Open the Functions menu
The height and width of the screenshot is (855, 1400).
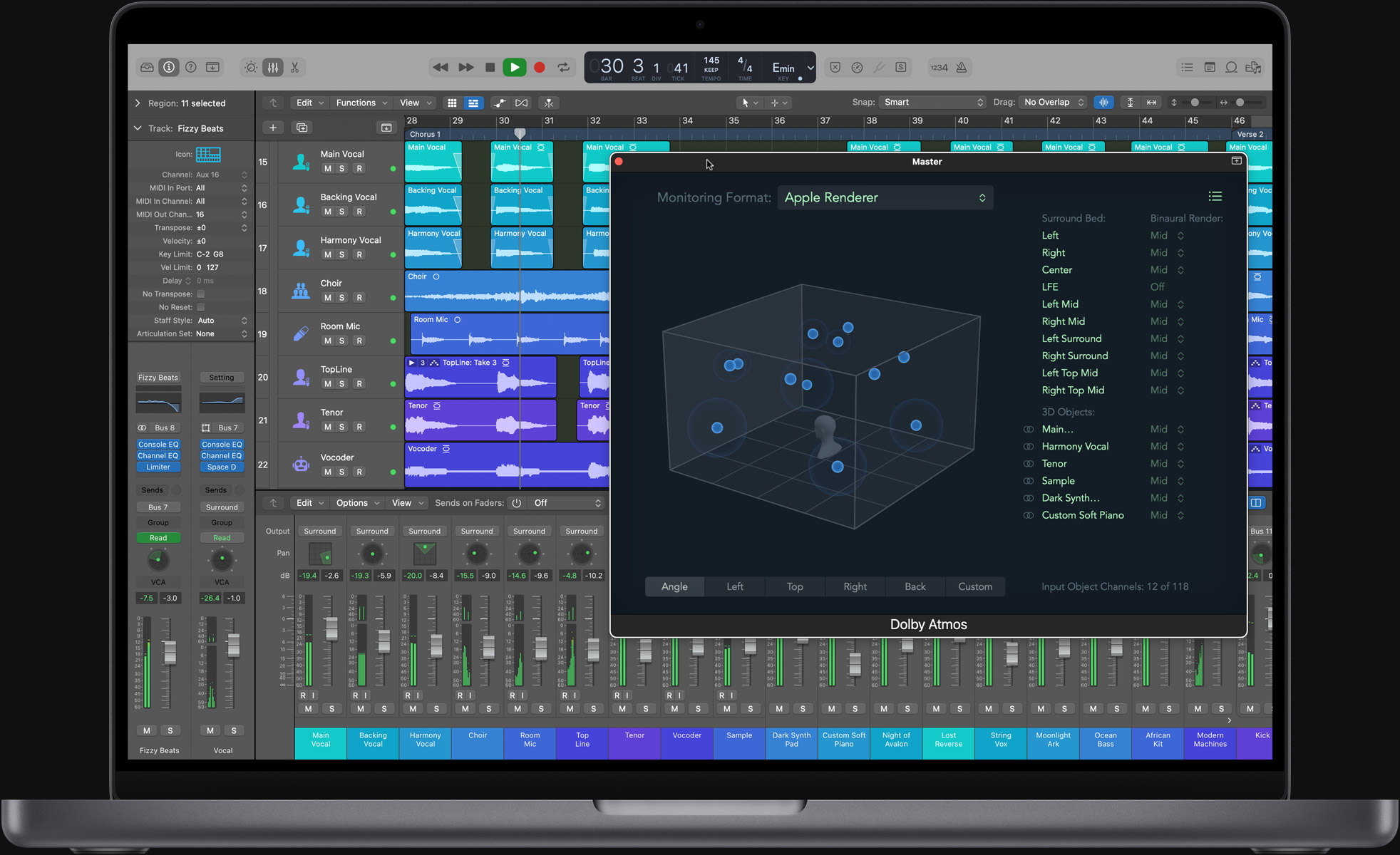361,103
